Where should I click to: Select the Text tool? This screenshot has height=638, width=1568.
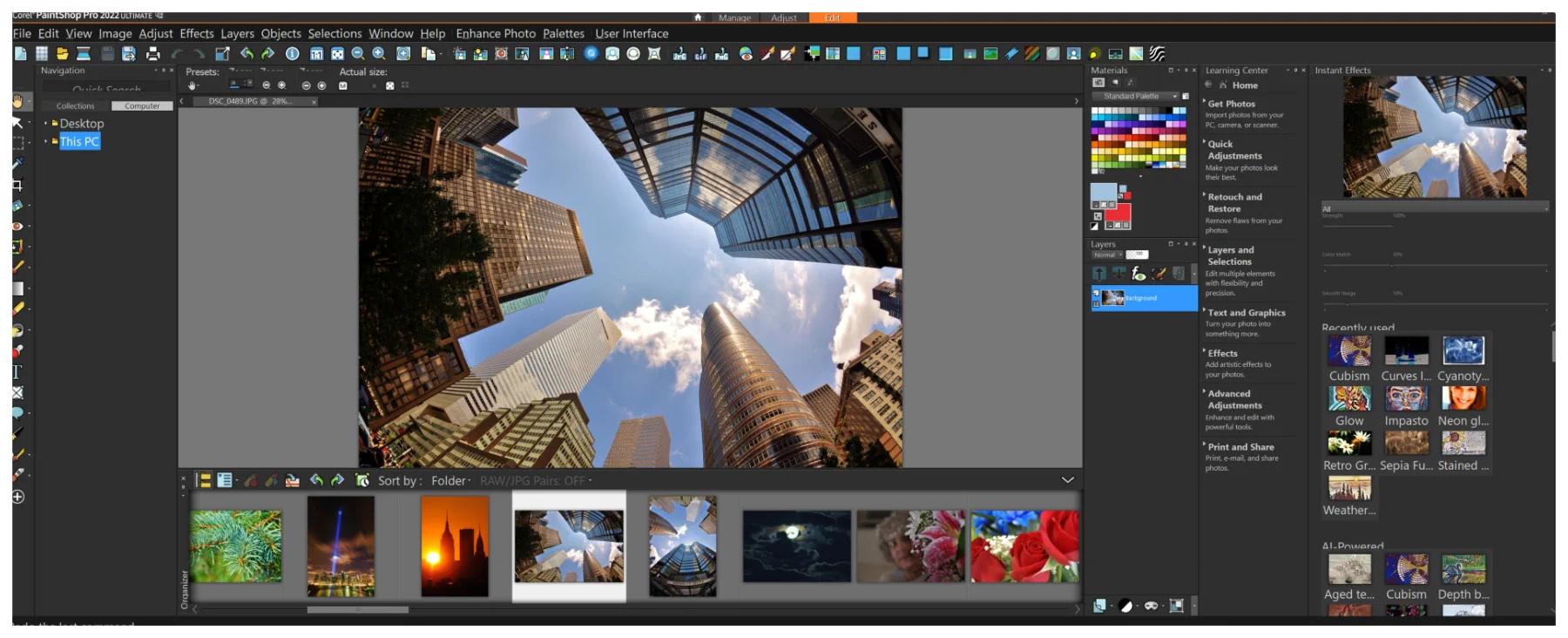pyautogui.click(x=17, y=371)
